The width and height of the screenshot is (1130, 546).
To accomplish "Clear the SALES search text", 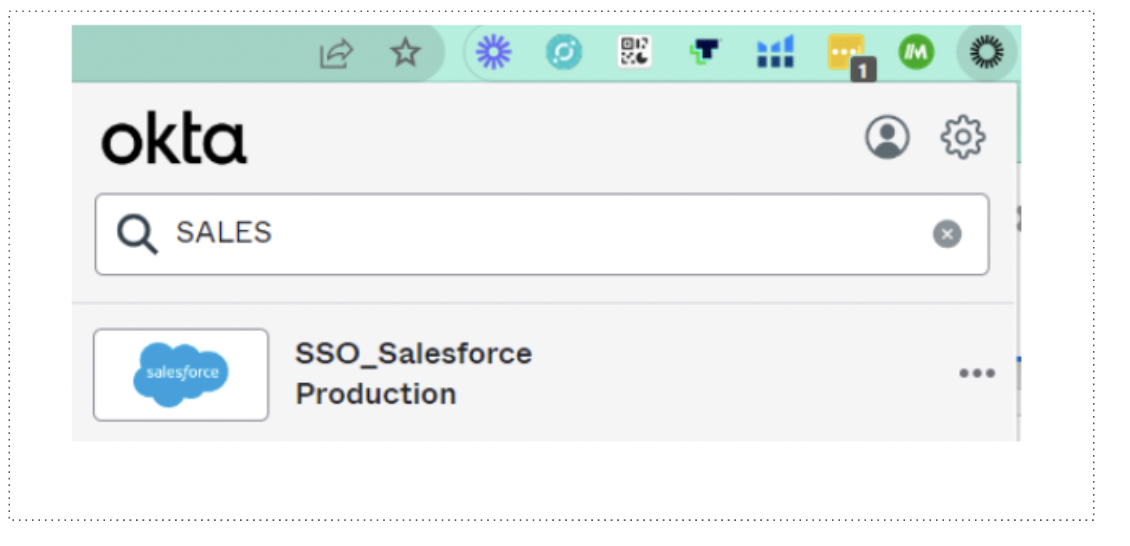I will (947, 234).
